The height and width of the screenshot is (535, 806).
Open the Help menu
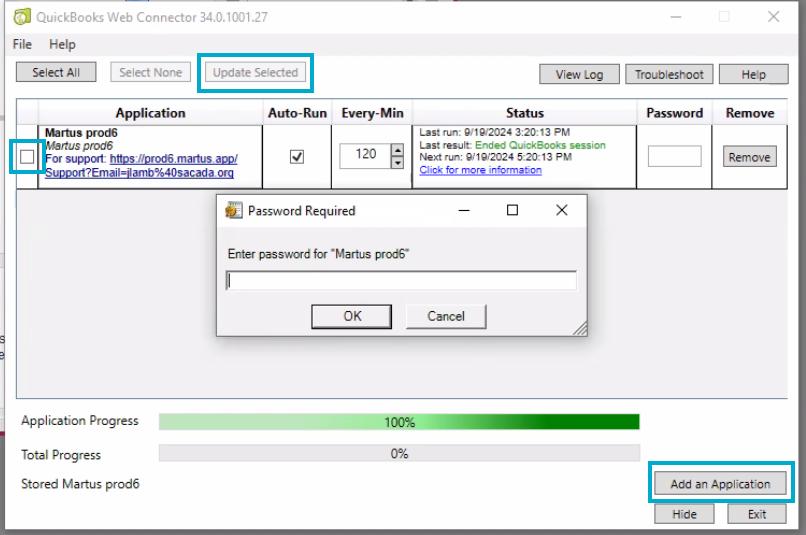(x=62, y=44)
